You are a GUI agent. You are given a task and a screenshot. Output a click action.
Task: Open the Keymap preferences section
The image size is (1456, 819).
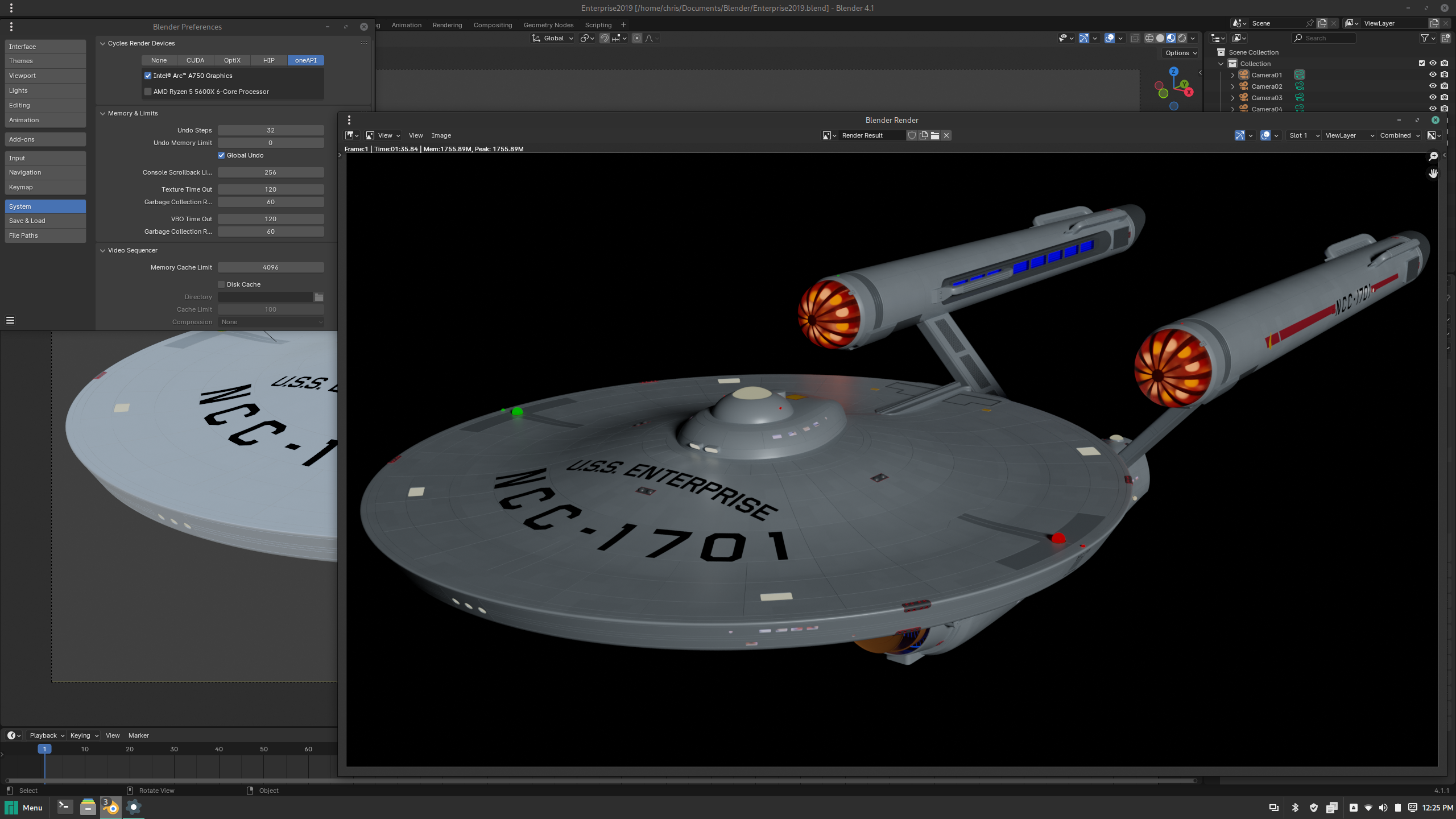point(45,187)
